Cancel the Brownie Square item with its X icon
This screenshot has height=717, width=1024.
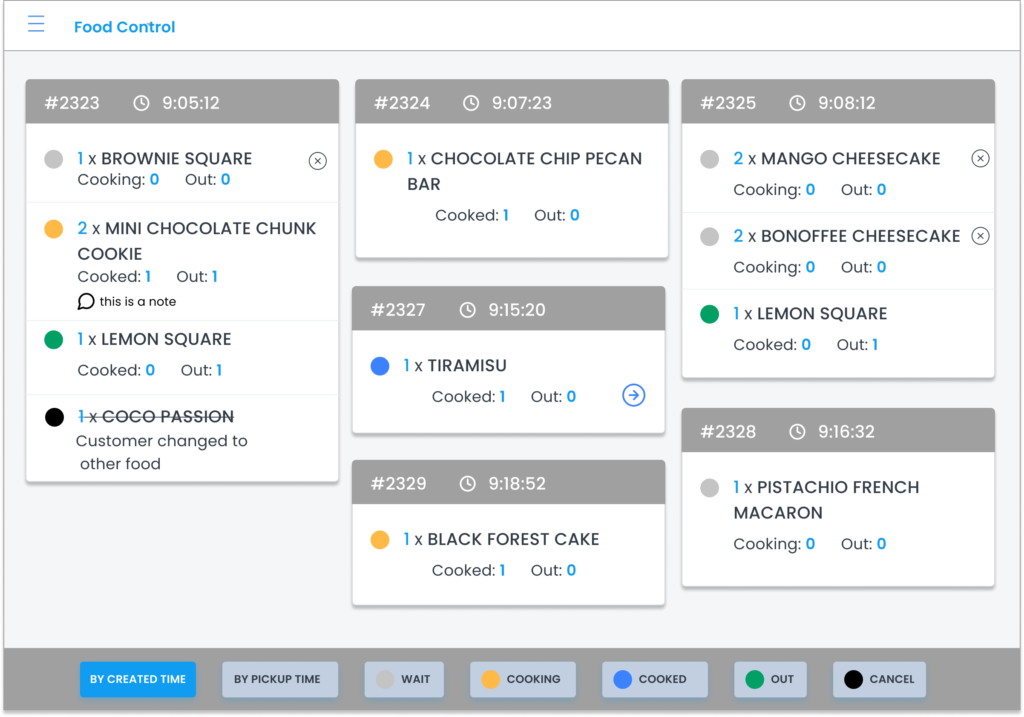(317, 160)
